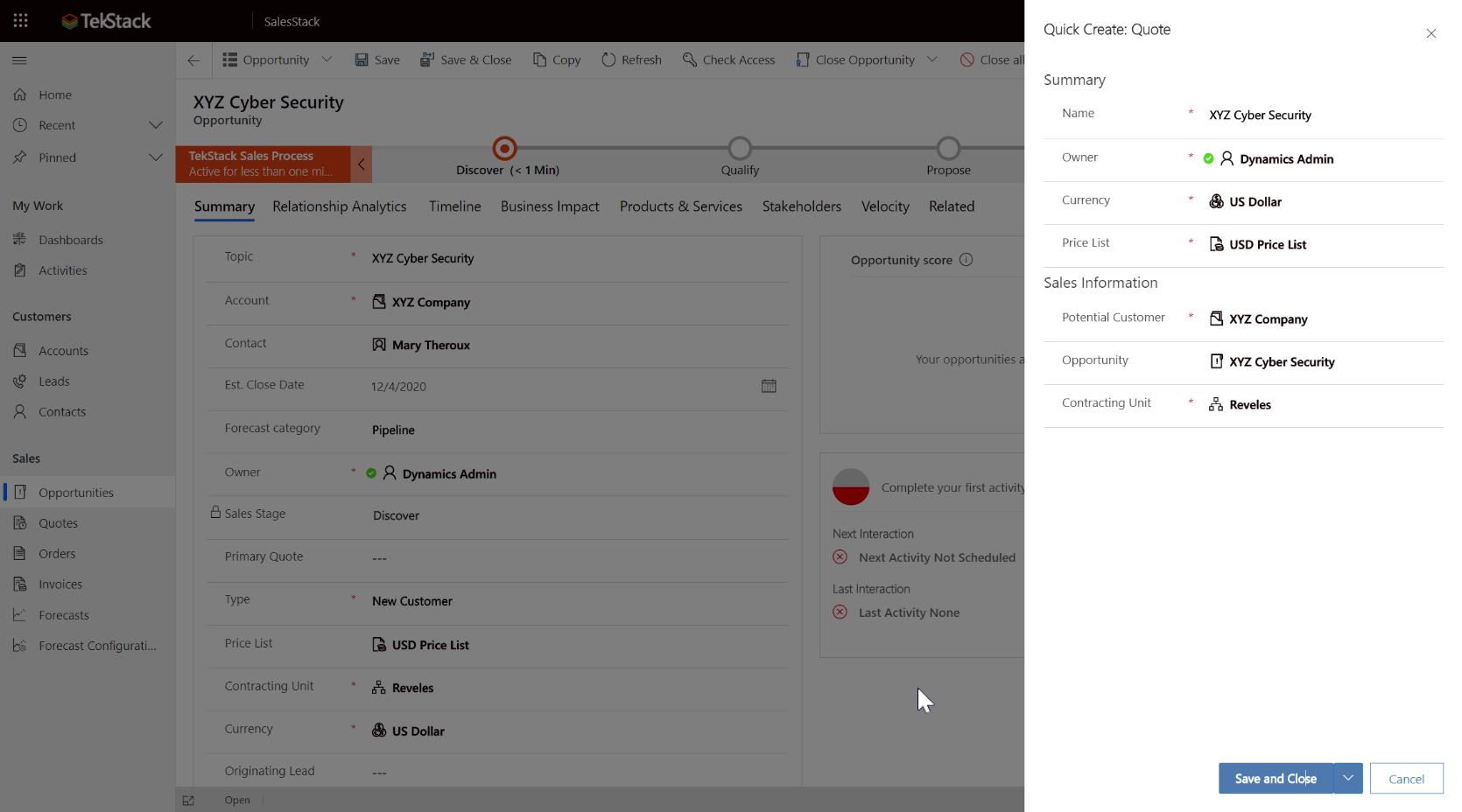Click the Opportunity score info icon
The width and height of the screenshot is (1462, 812).
click(966, 260)
